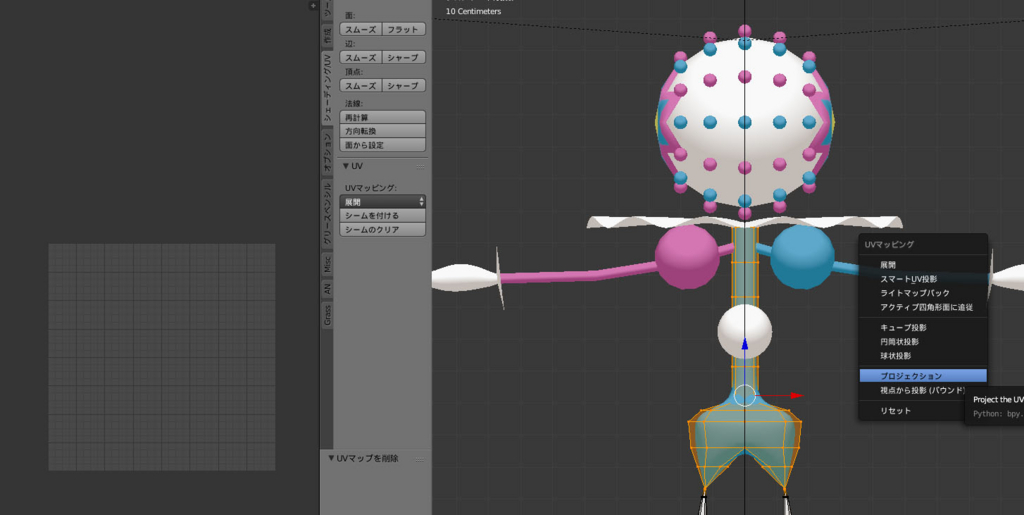Choose 展開 in the UVマッピング menu

coord(923,265)
